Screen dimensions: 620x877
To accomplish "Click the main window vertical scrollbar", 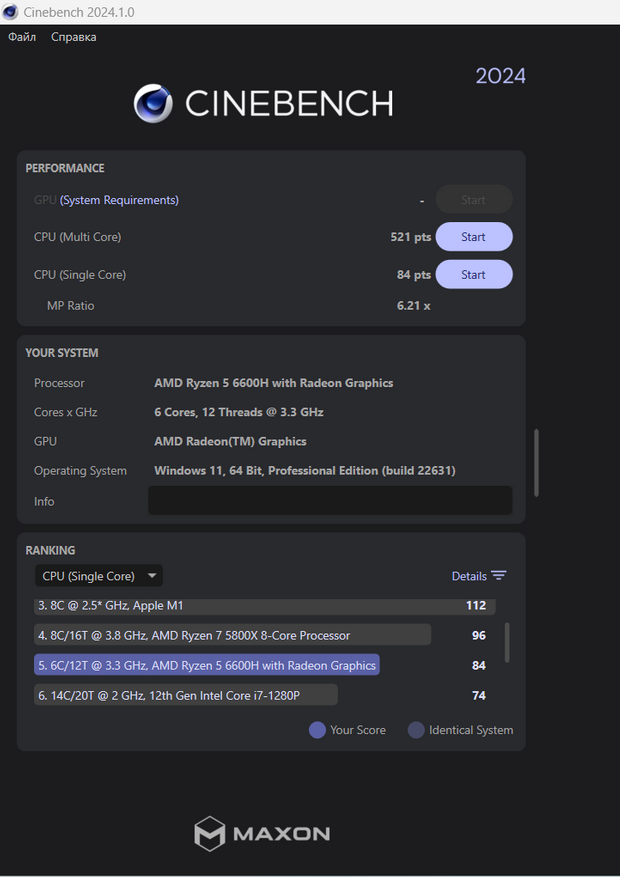I will pyautogui.click(x=537, y=462).
